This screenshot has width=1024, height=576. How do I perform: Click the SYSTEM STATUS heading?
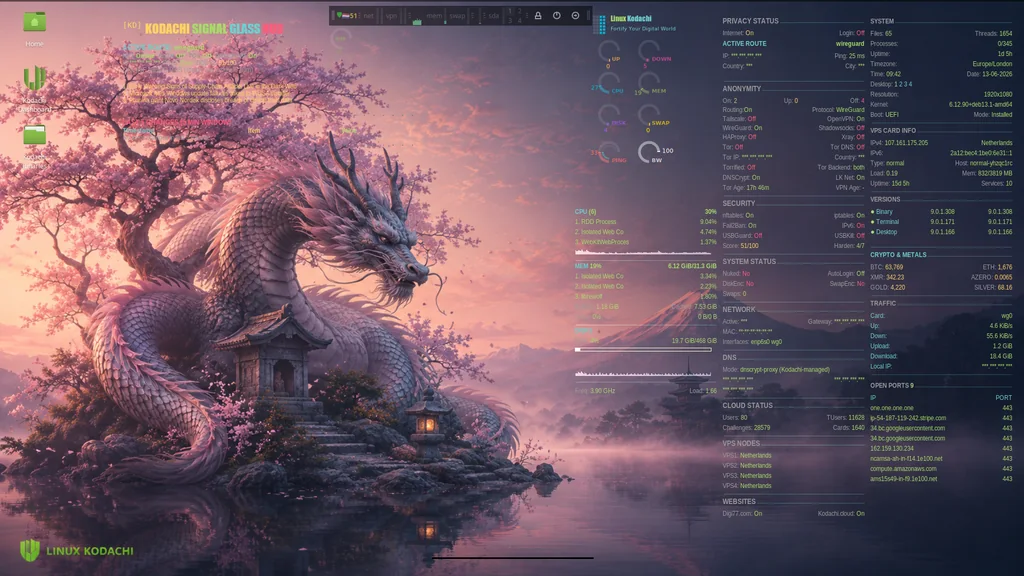pyautogui.click(x=749, y=261)
